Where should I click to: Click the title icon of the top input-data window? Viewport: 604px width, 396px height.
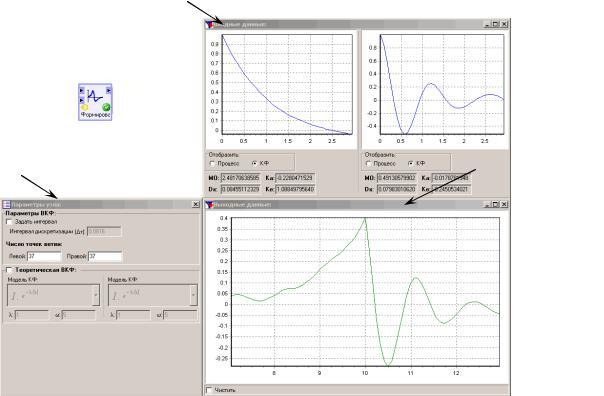tap(209, 24)
